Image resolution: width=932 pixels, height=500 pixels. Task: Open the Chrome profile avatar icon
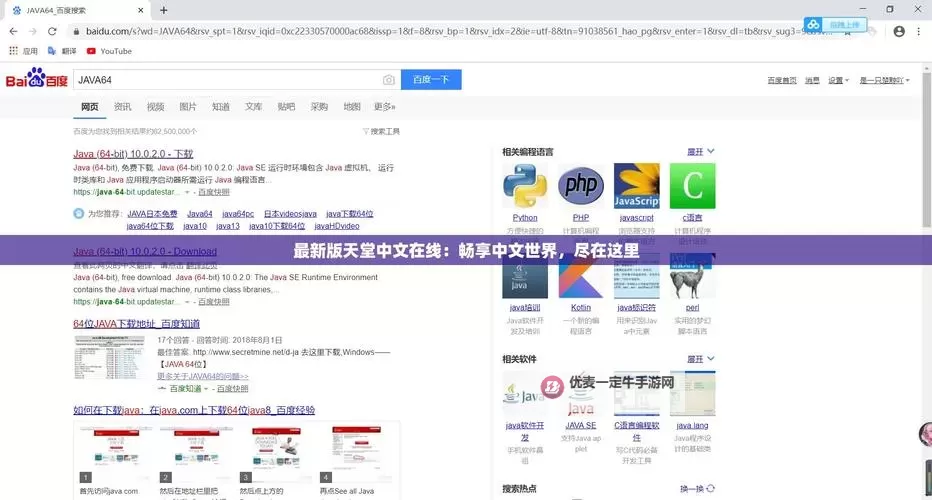coord(899,32)
